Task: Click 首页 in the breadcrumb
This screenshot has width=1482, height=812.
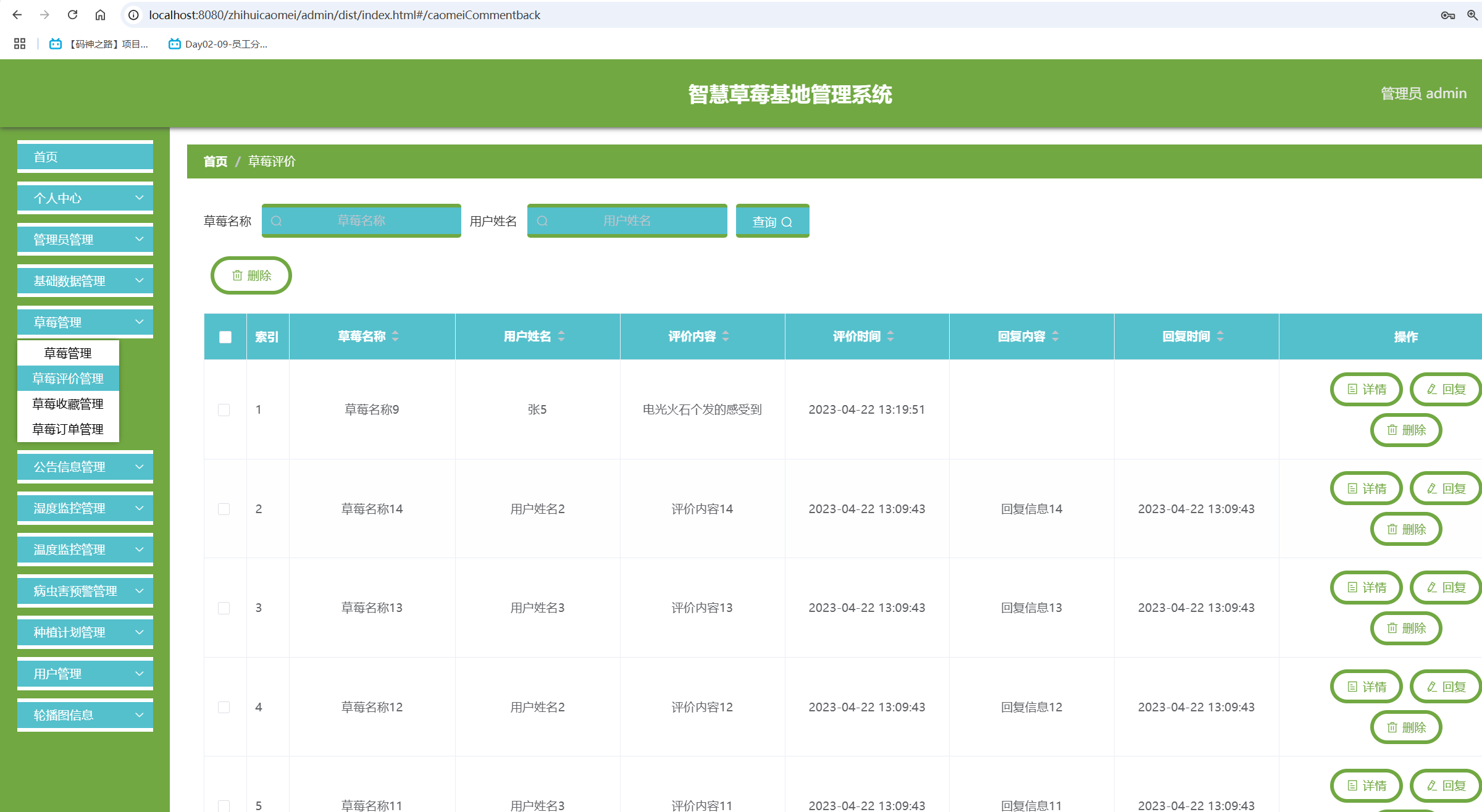Action: coord(216,161)
